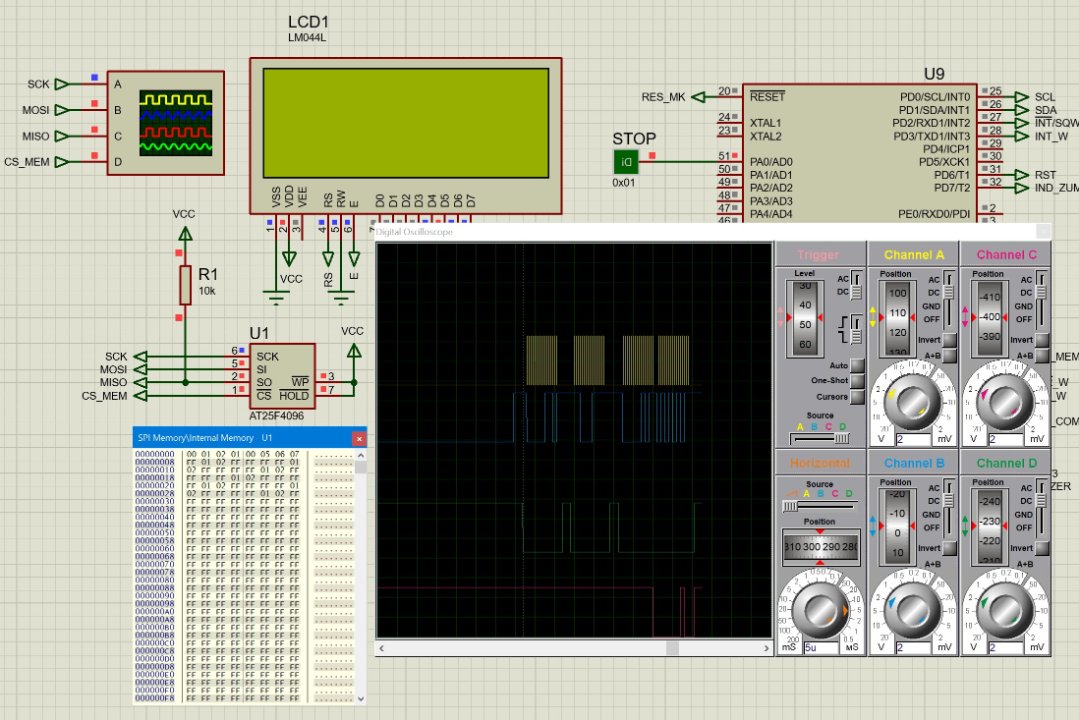Select the oscilloscope instrument on the schematic
1079x720 pixels.
pyautogui.click(x=166, y=123)
